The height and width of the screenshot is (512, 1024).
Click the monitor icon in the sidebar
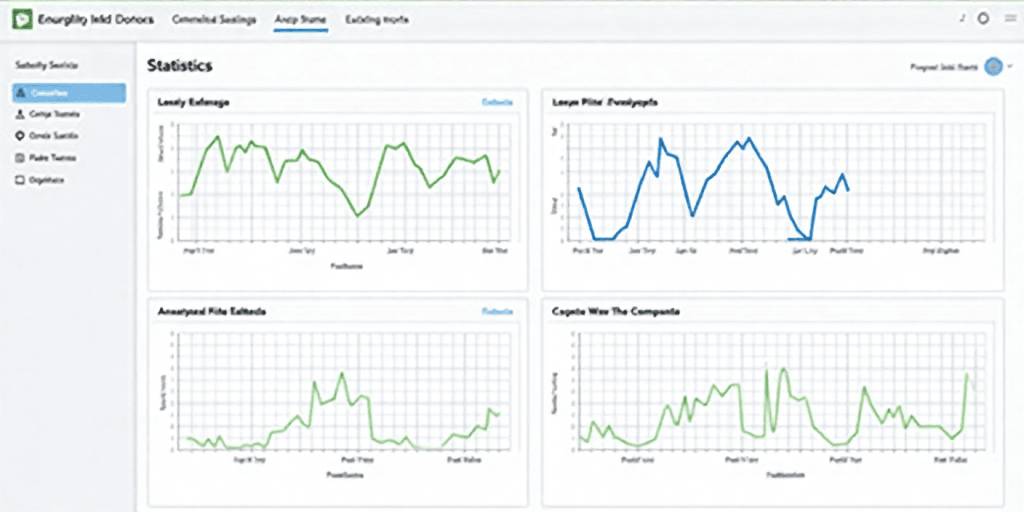tap(21, 180)
